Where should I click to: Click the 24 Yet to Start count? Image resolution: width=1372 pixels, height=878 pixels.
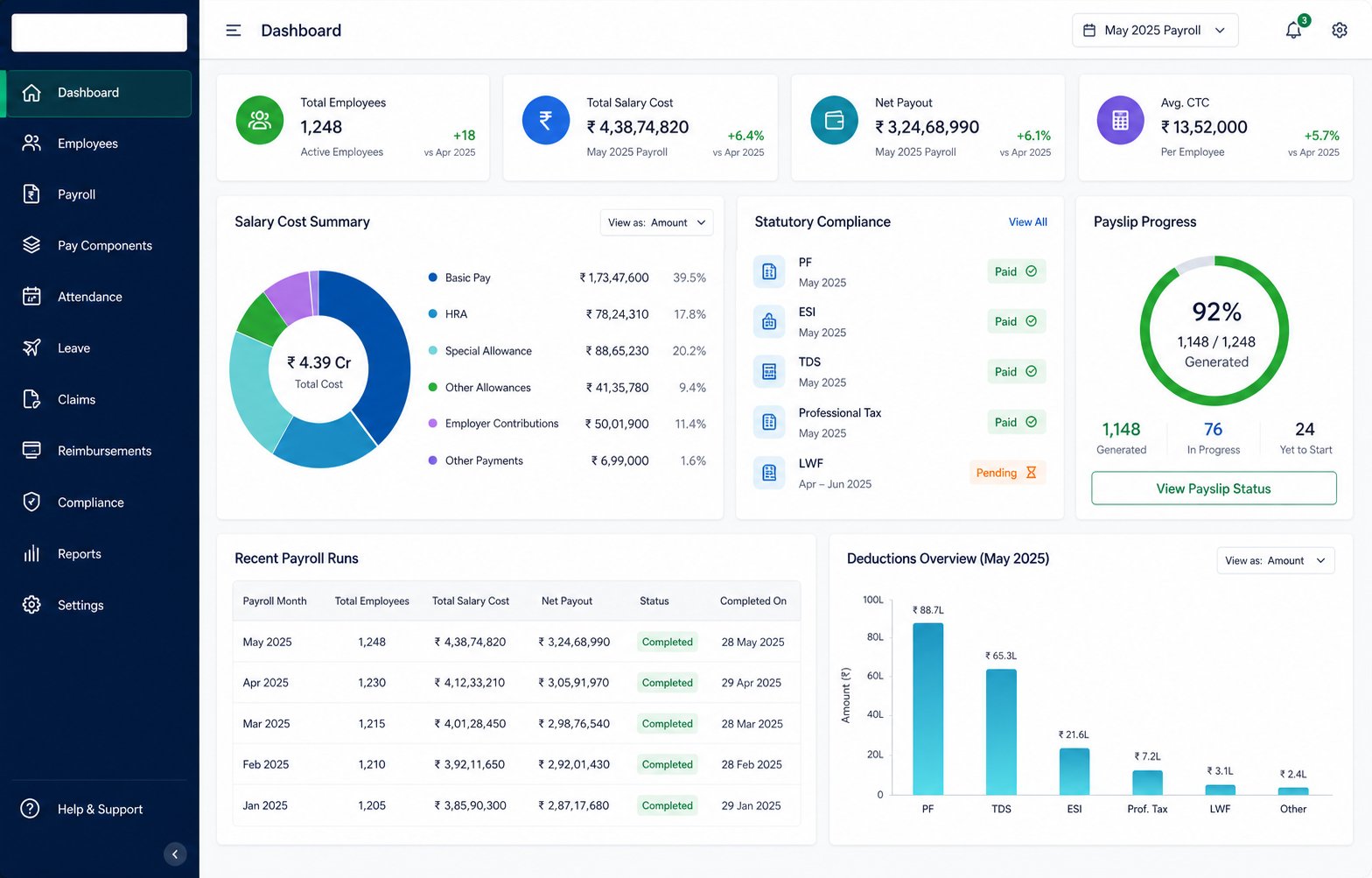pyautogui.click(x=1305, y=430)
